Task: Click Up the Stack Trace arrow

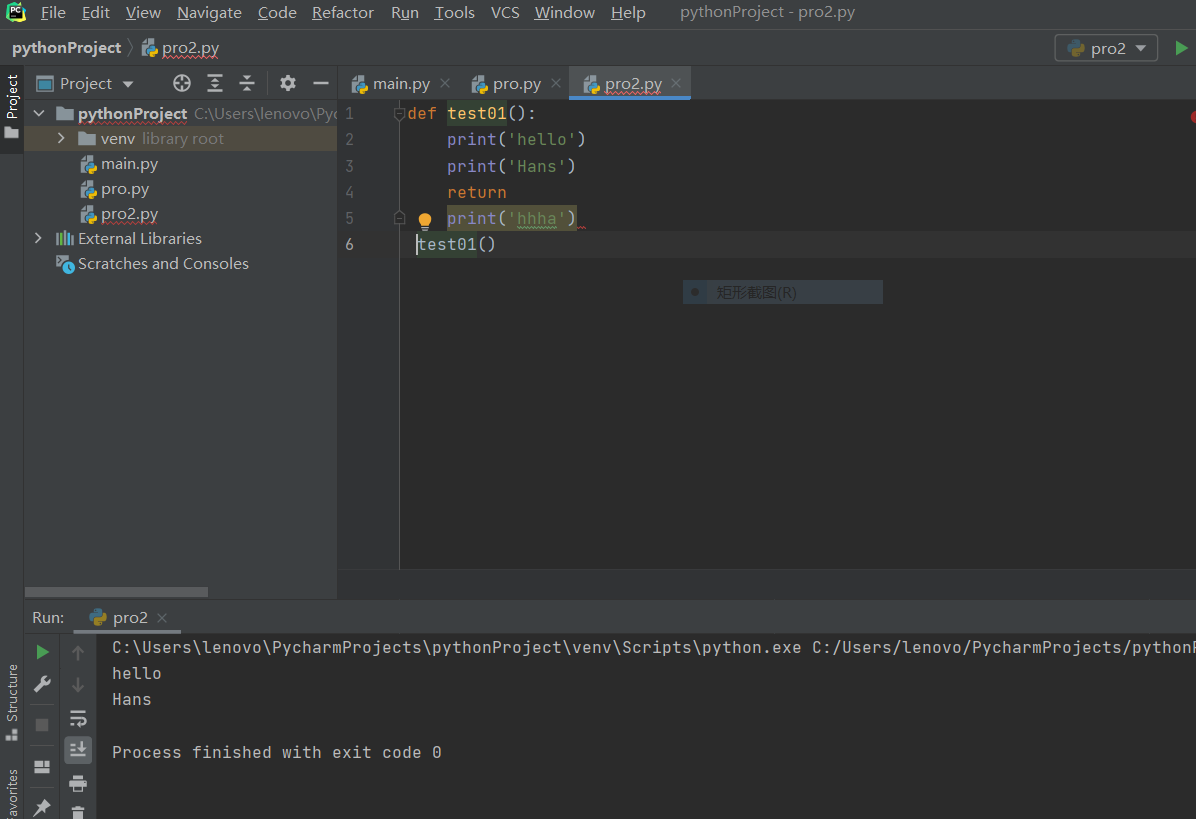Action: [x=78, y=653]
